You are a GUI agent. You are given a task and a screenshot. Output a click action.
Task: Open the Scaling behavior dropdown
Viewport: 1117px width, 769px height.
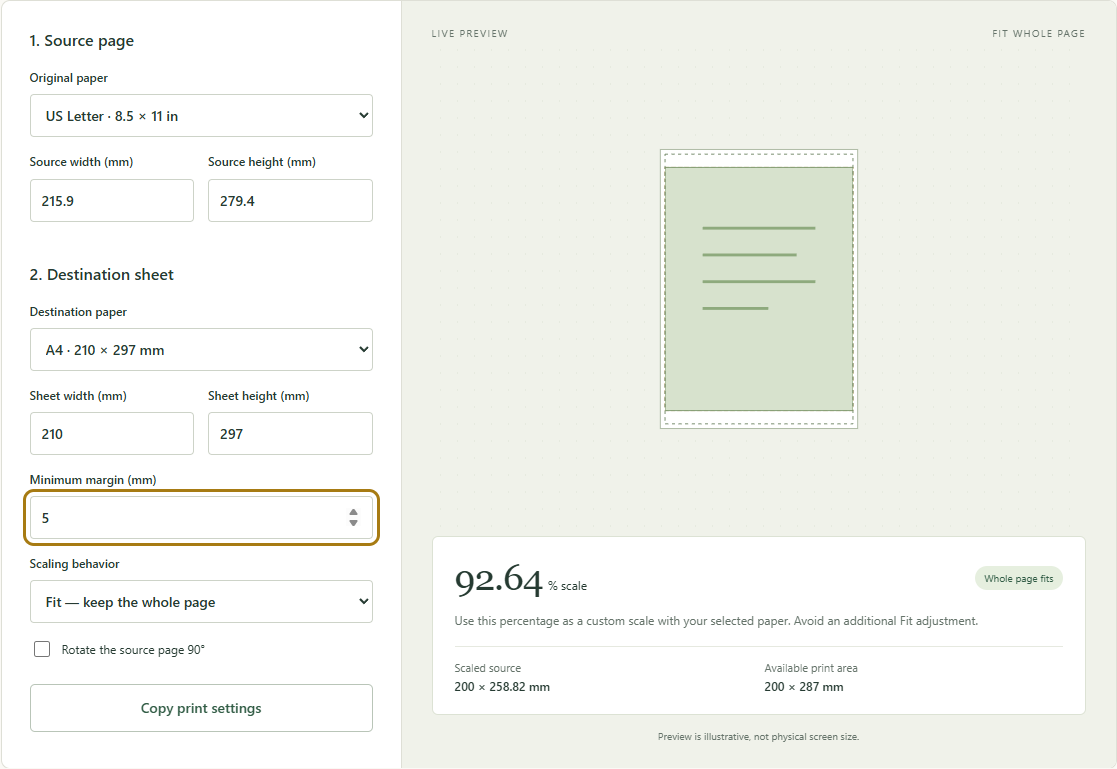(x=201, y=602)
